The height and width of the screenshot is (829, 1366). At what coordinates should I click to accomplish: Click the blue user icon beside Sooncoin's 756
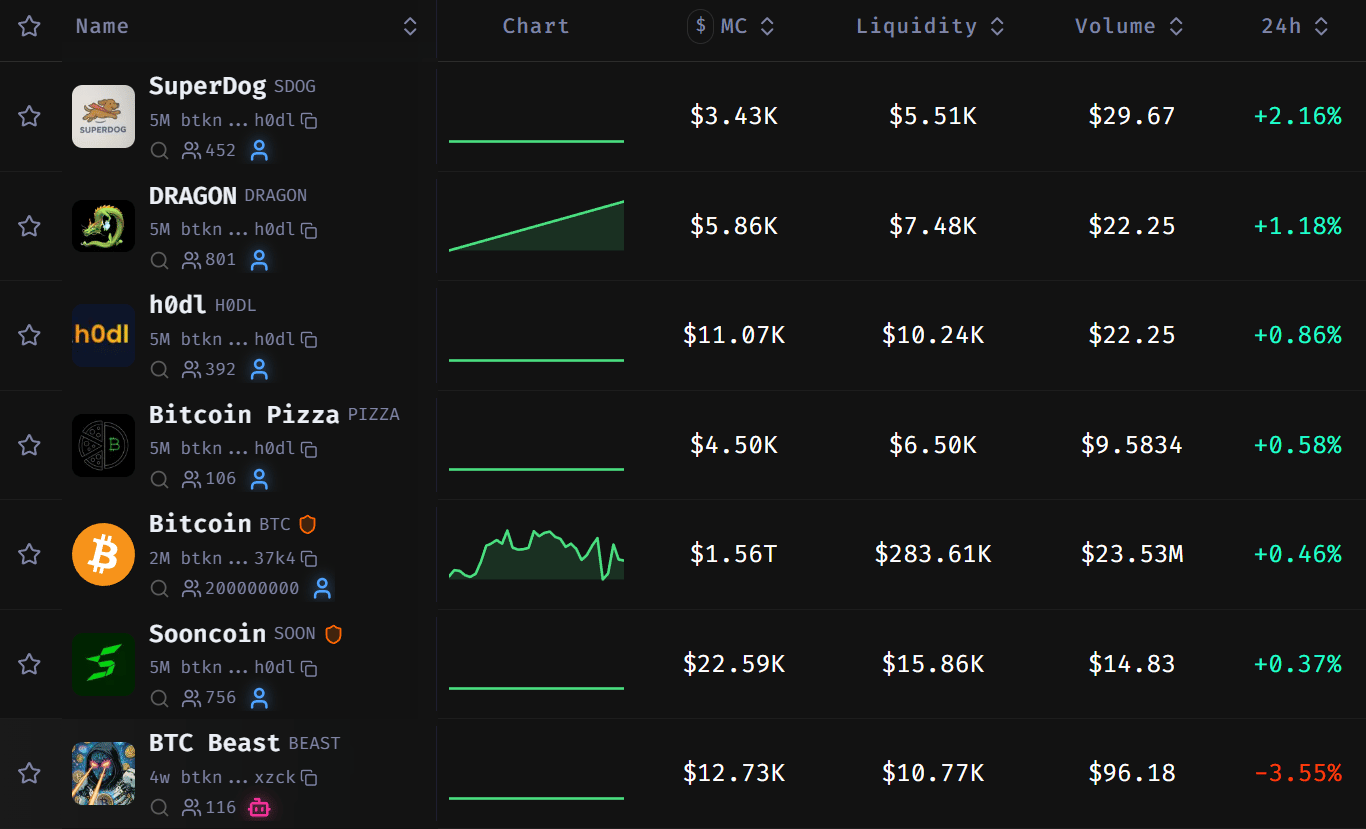(x=260, y=698)
